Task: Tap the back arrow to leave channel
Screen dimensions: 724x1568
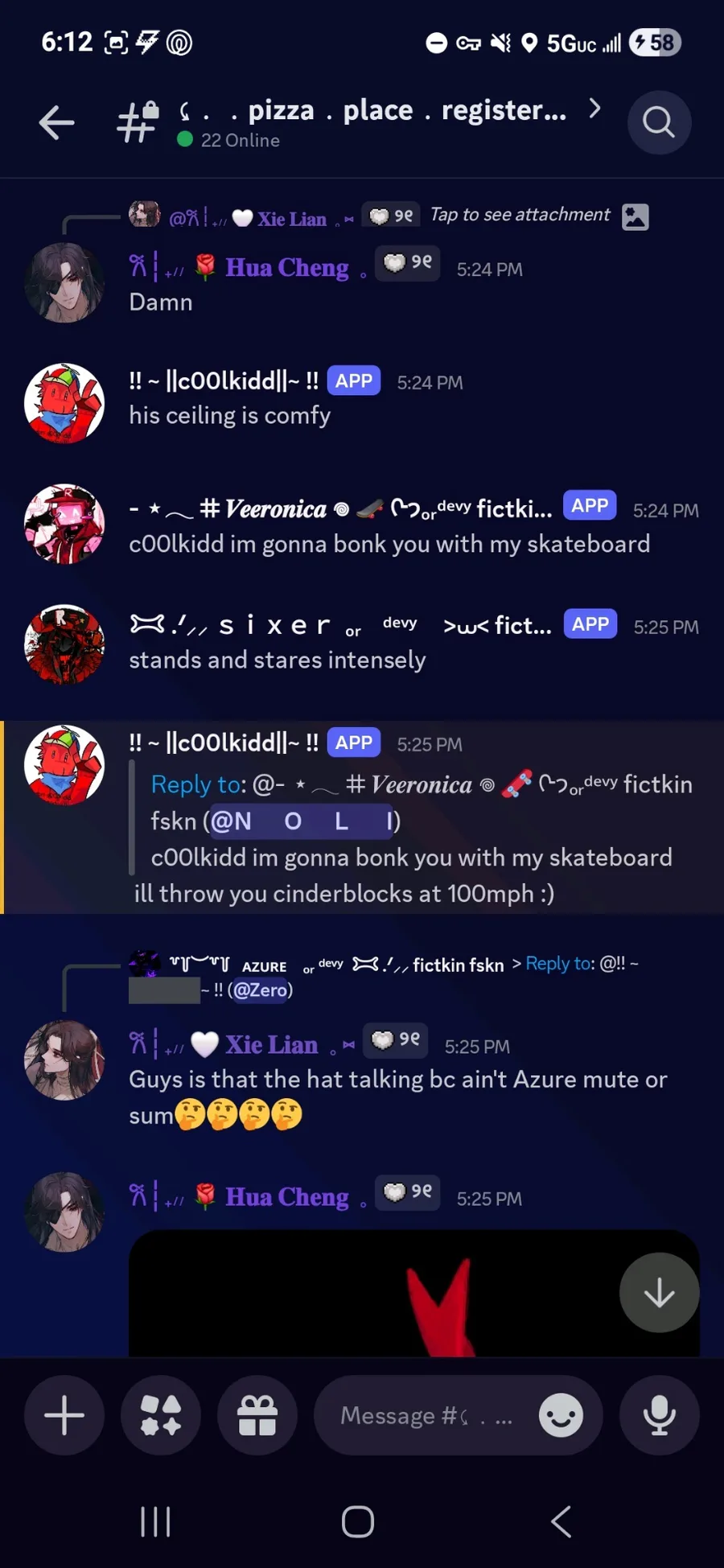Action: click(56, 123)
